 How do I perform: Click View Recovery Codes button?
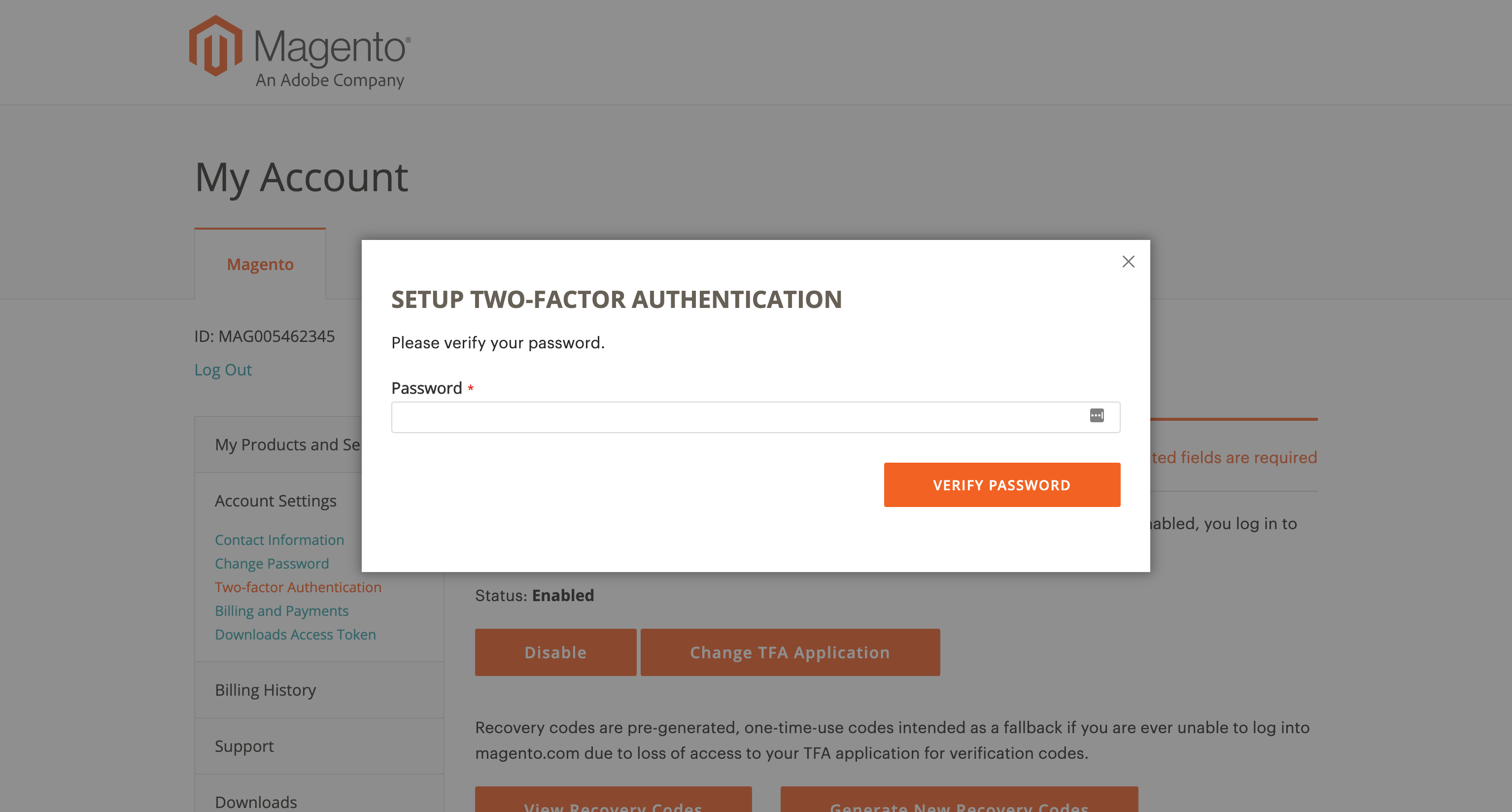point(614,800)
